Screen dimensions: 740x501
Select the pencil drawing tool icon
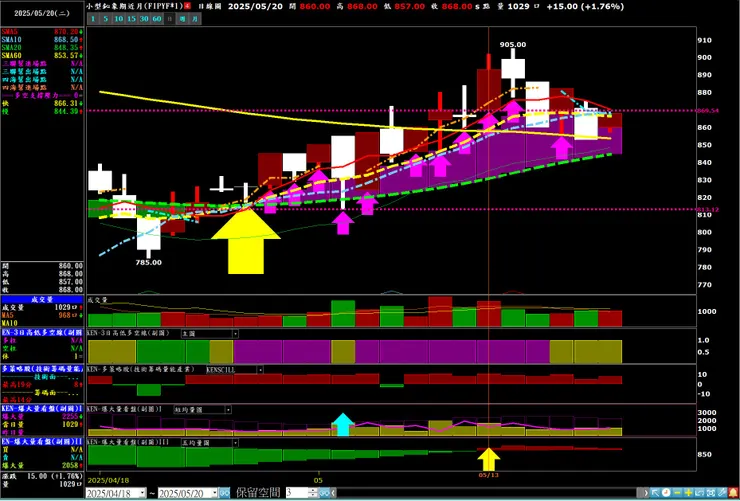[x=722, y=493]
